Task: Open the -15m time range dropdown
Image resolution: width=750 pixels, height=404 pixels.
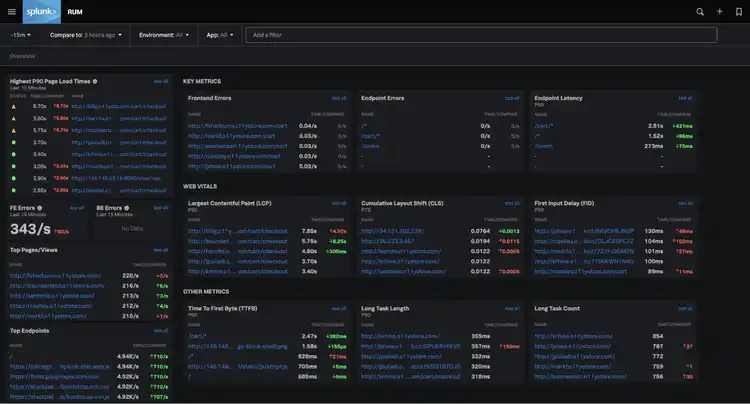Action: pyautogui.click(x=20, y=35)
